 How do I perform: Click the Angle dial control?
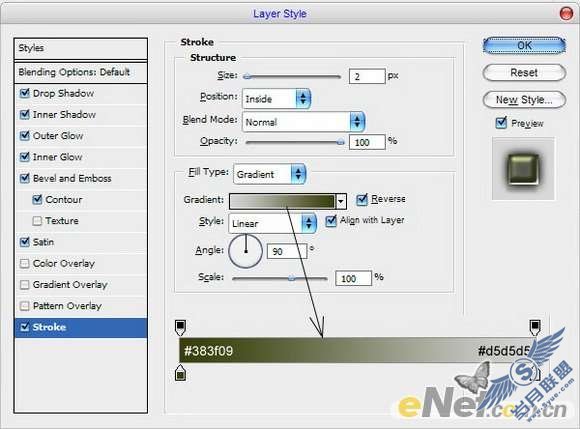pos(246,251)
